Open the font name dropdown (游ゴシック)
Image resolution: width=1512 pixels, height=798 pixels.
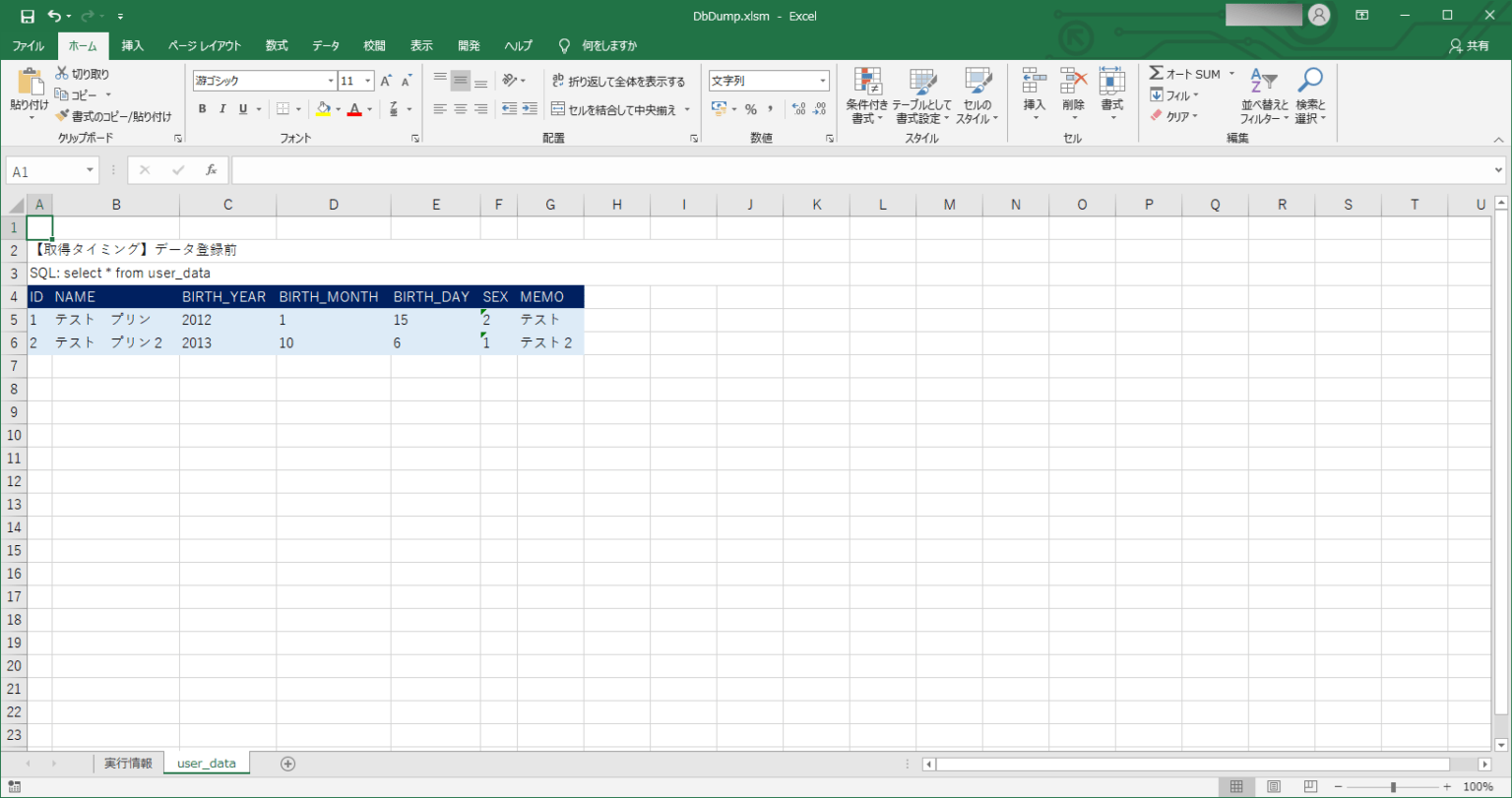click(331, 81)
